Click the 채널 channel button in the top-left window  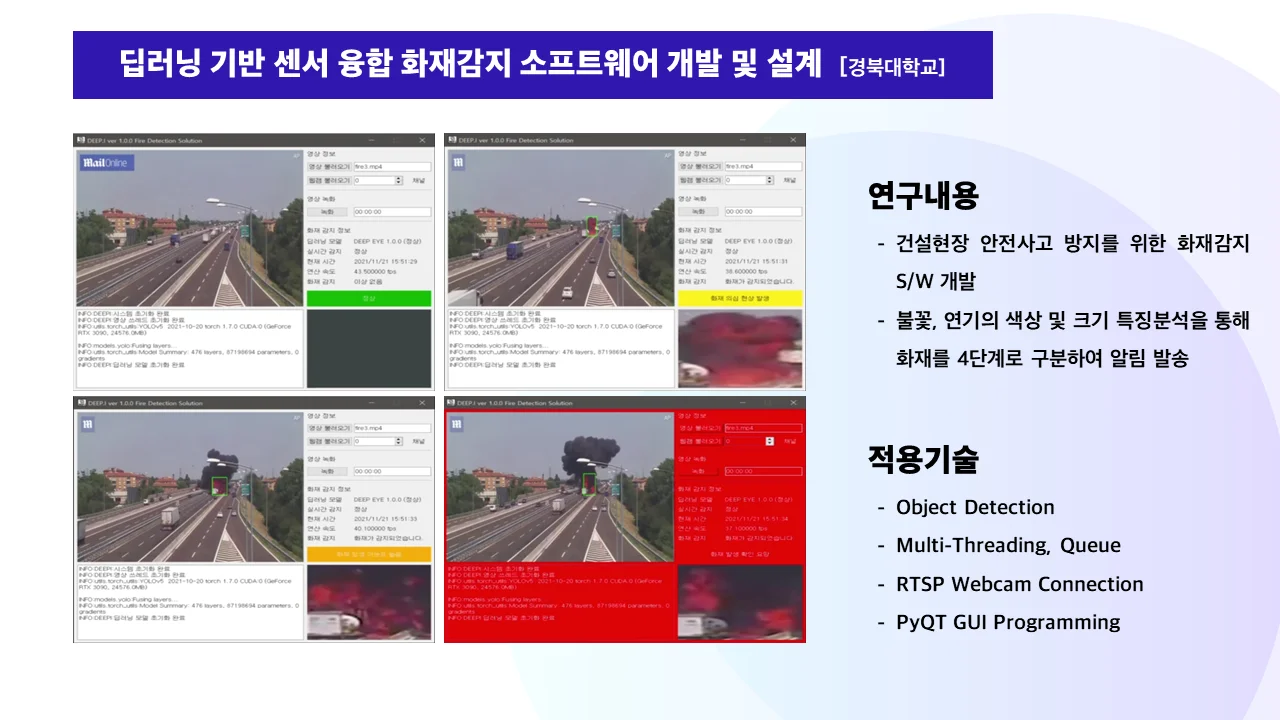418,181
